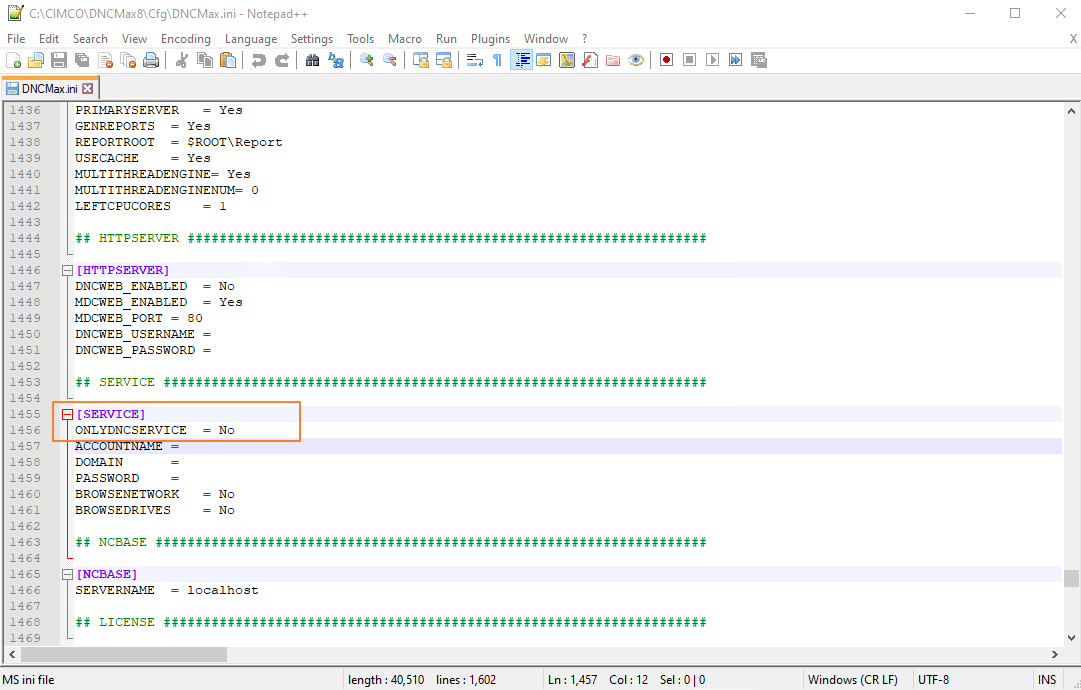Click the horizontal scrollbar right arrow
This screenshot has height=690, width=1081.
[x=1054, y=653]
